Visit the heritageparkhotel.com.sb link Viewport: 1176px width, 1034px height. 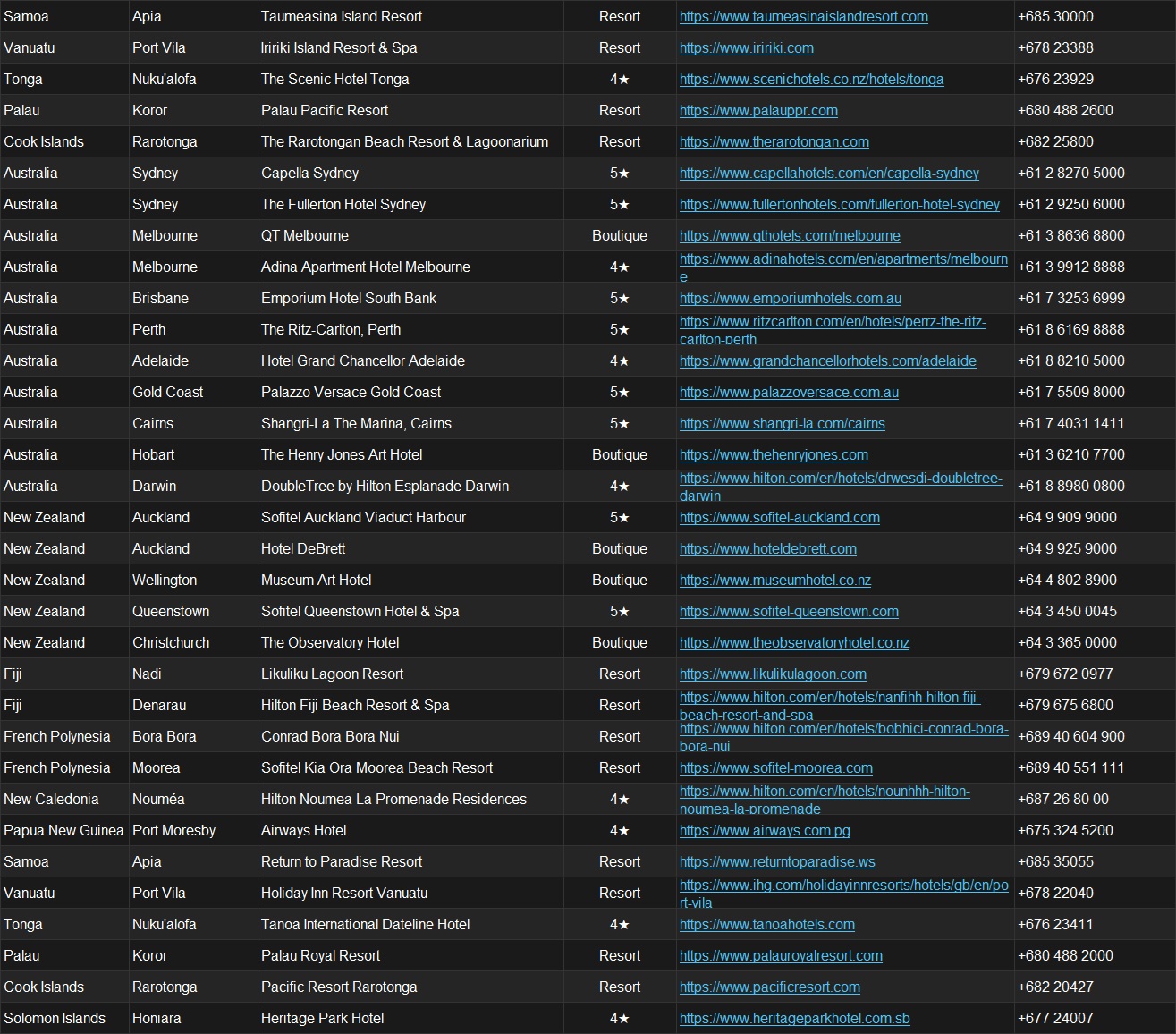tap(795, 1018)
